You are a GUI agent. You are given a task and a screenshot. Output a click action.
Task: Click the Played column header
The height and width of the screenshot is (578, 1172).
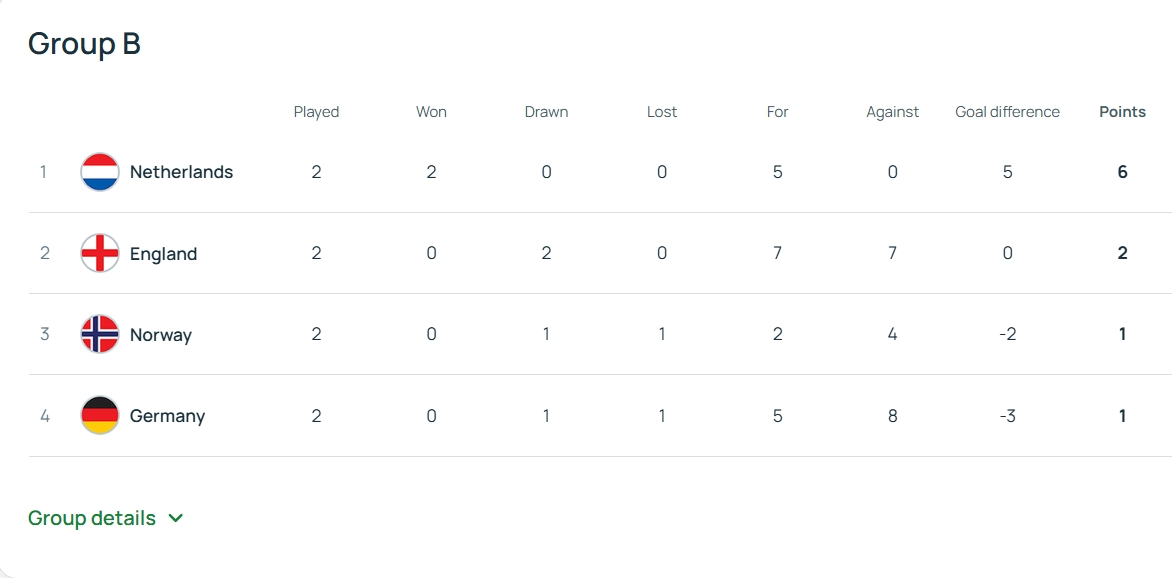(x=316, y=112)
